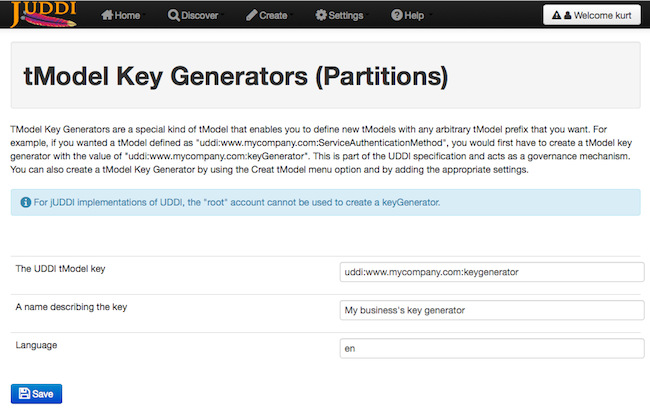This screenshot has width=650, height=416.
Task: Open the Help menu
Action: tap(414, 16)
